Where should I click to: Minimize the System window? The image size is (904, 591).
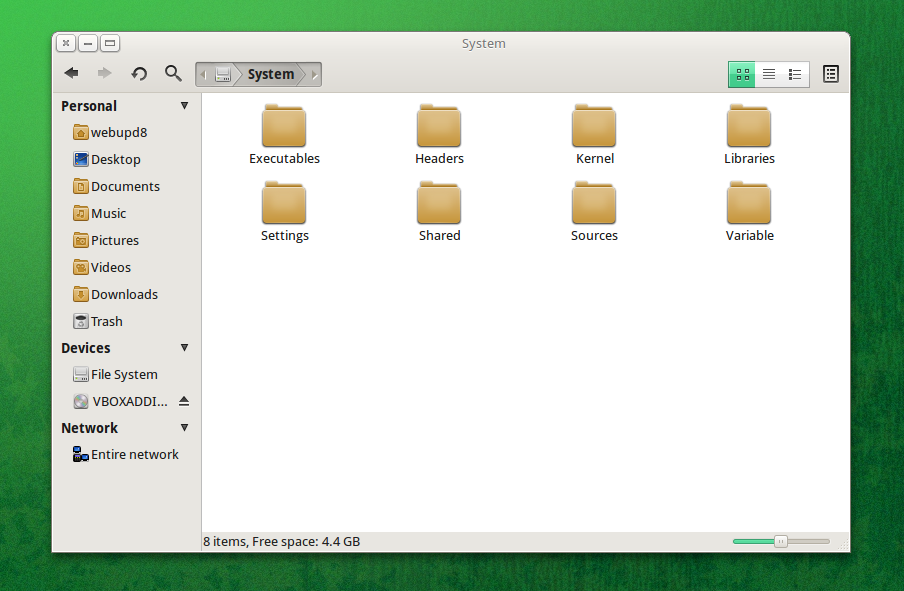point(88,43)
